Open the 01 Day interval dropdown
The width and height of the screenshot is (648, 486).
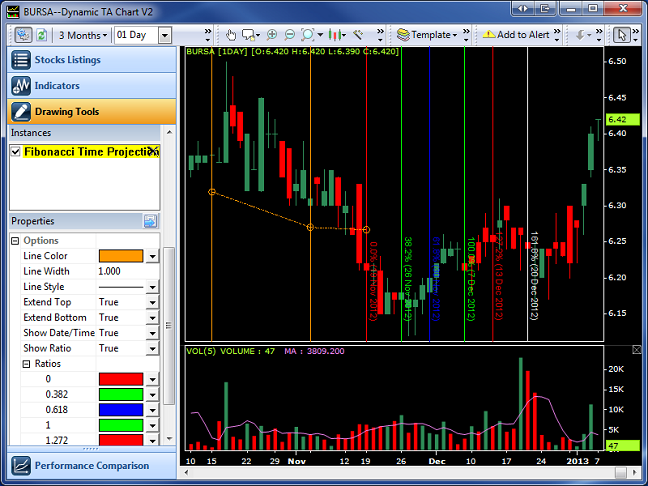point(164,35)
